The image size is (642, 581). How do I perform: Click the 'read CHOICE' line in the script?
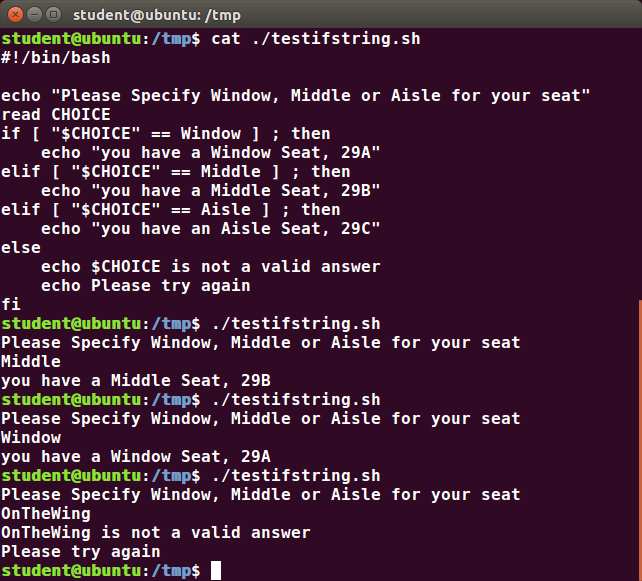point(56,115)
